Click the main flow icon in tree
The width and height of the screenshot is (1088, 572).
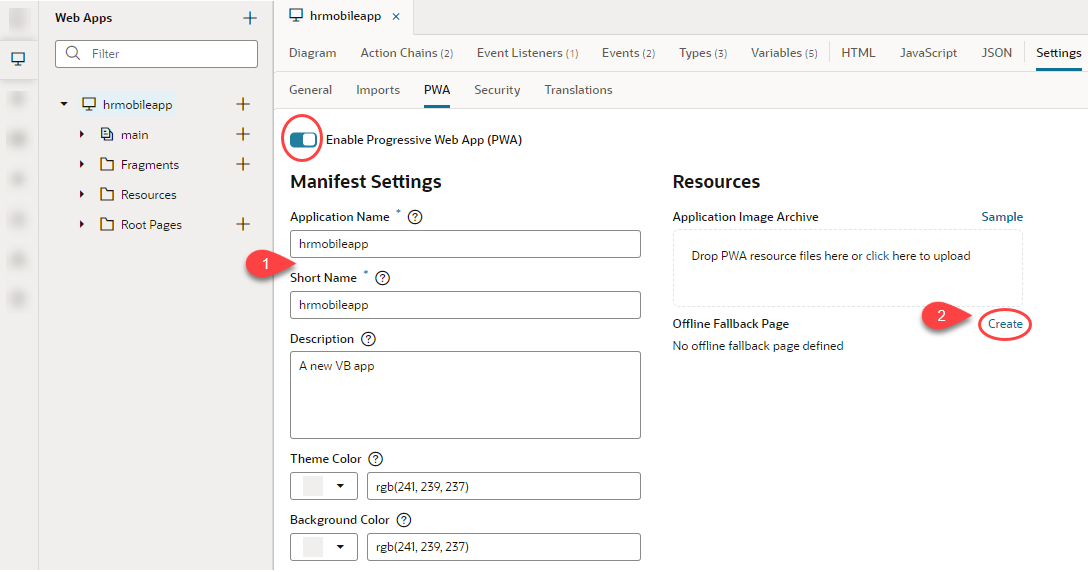(107, 134)
